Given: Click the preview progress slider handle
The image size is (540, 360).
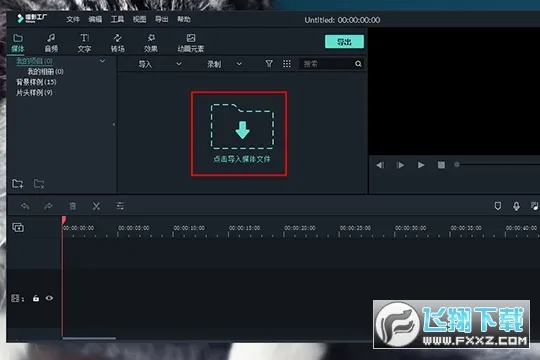Looking at the screenshot, I should click(457, 165).
